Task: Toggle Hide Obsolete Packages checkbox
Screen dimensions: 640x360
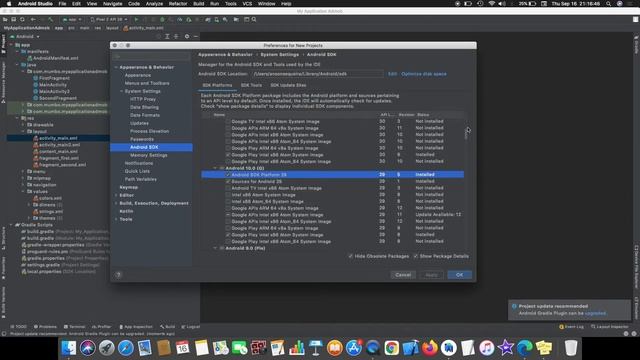Action: pos(351,256)
